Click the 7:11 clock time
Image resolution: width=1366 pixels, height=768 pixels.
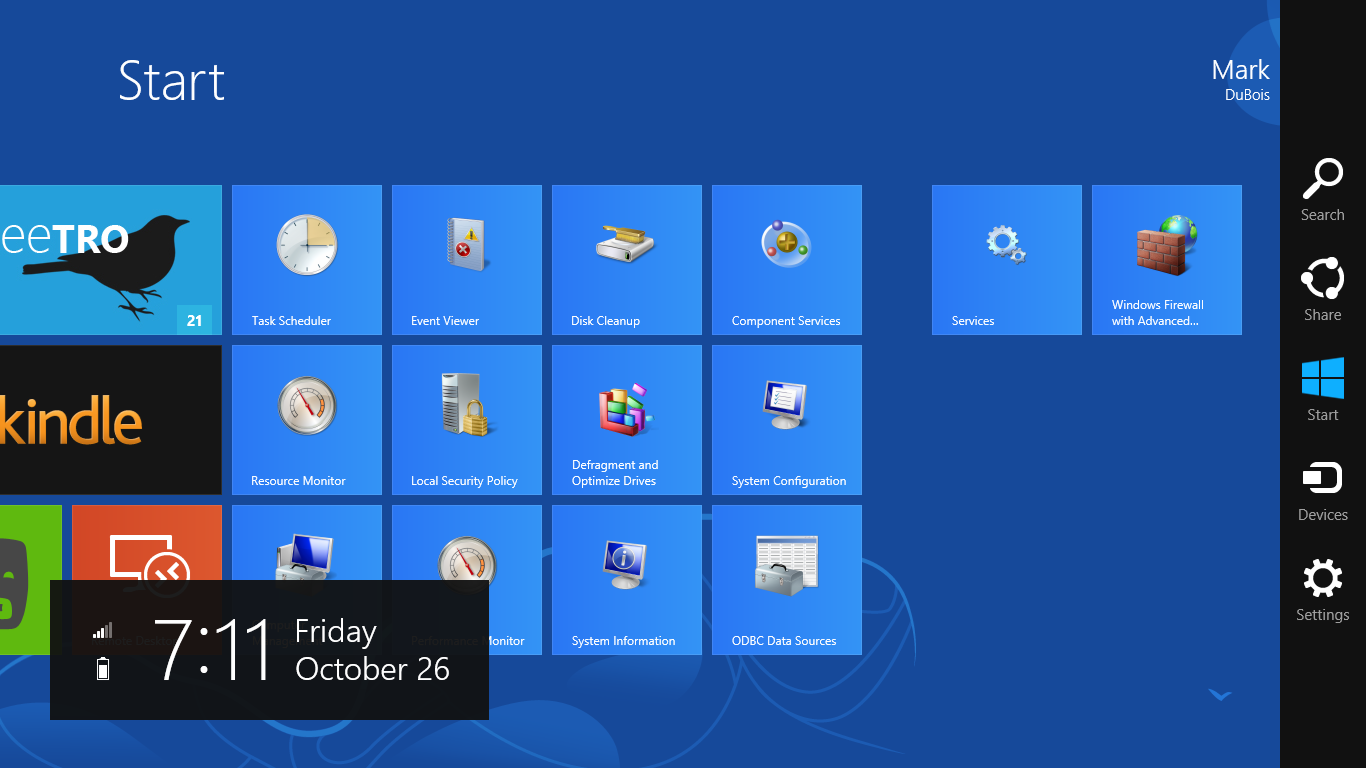(214, 650)
